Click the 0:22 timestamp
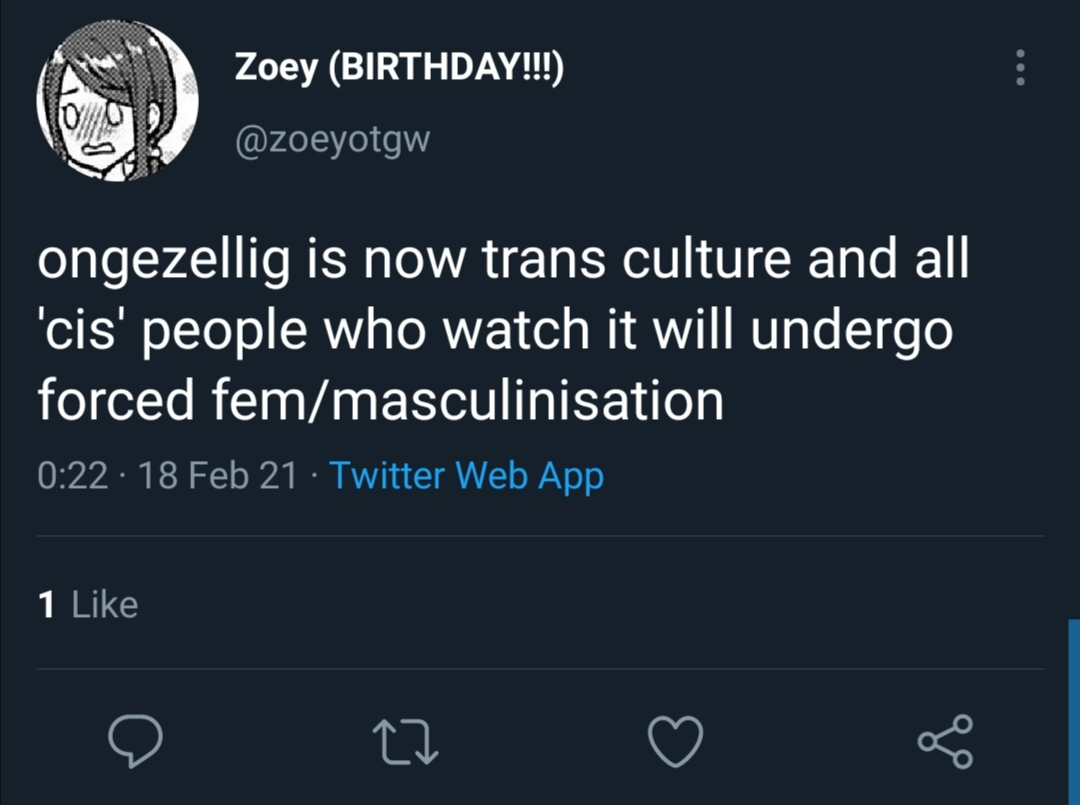Screen dimensions: 1080x805 click(x=72, y=475)
